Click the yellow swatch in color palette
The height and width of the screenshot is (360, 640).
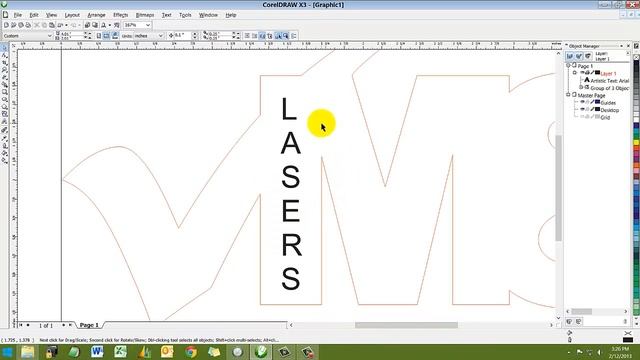coord(636,143)
